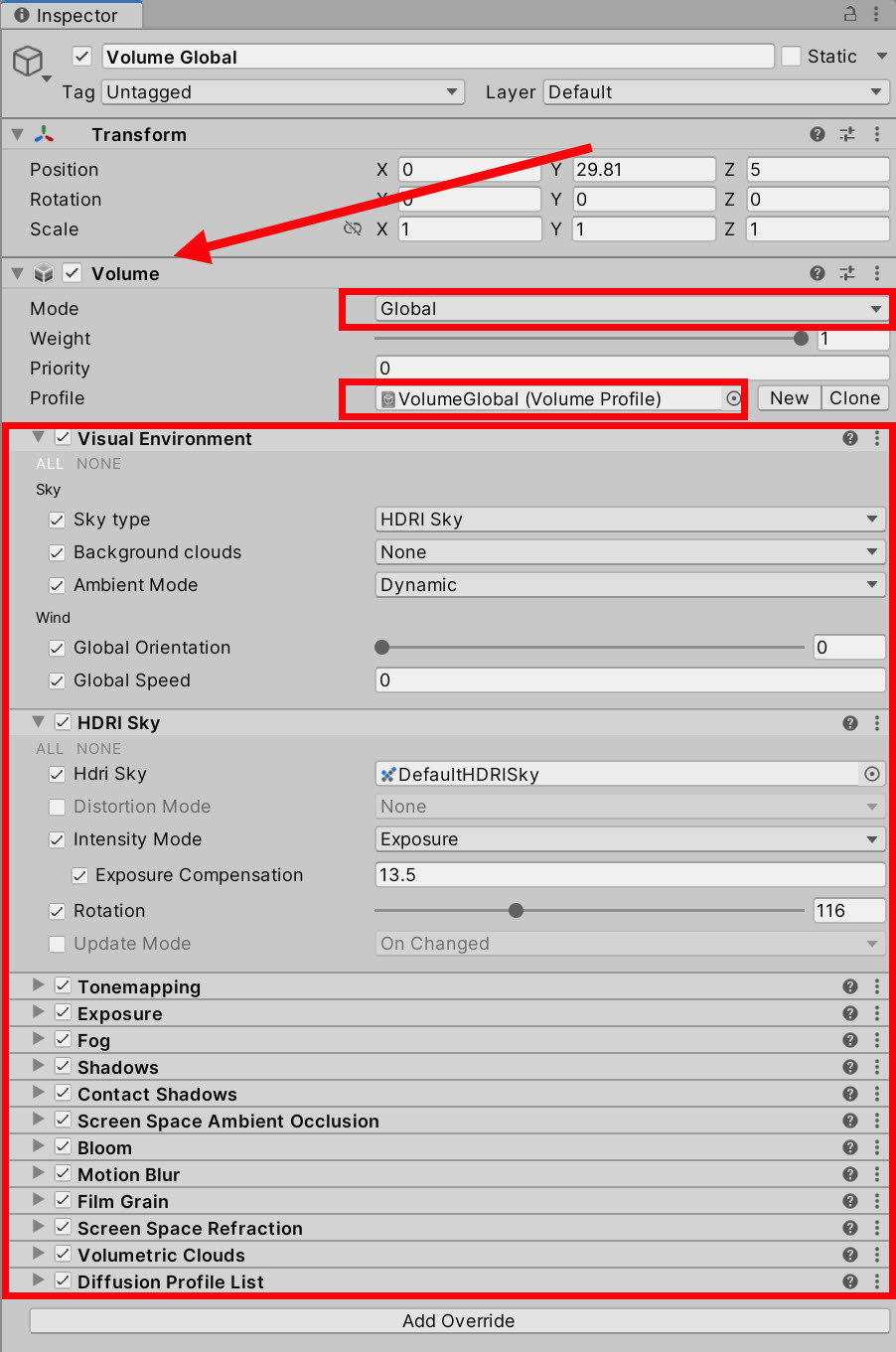Image resolution: width=896 pixels, height=1352 pixels.
Task: Open Diffusion Profile List three-dot menu
Action: (877, 1281)
